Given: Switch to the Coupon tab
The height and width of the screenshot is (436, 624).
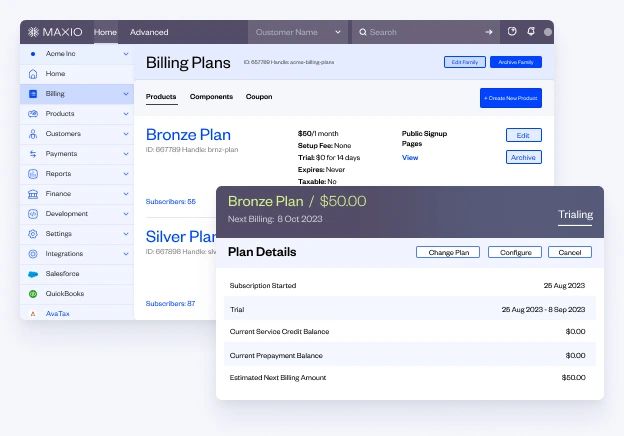Looking at the screenshot, I should pos(259,97).
